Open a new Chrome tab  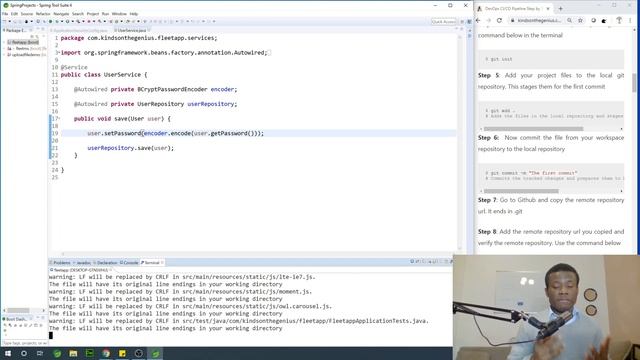tap(560, 9)
